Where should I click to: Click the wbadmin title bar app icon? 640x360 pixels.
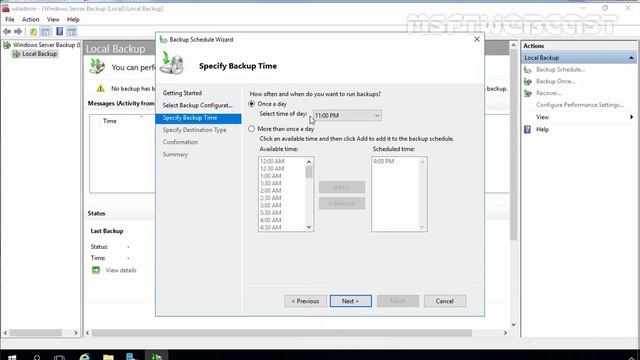click(5, 9)
